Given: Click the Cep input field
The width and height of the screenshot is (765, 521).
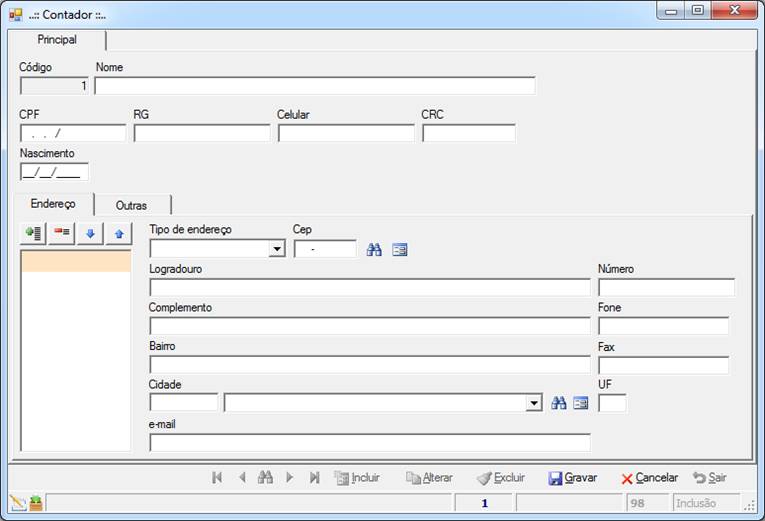Looking at the screenshot, I should click(x=325, y=249).
